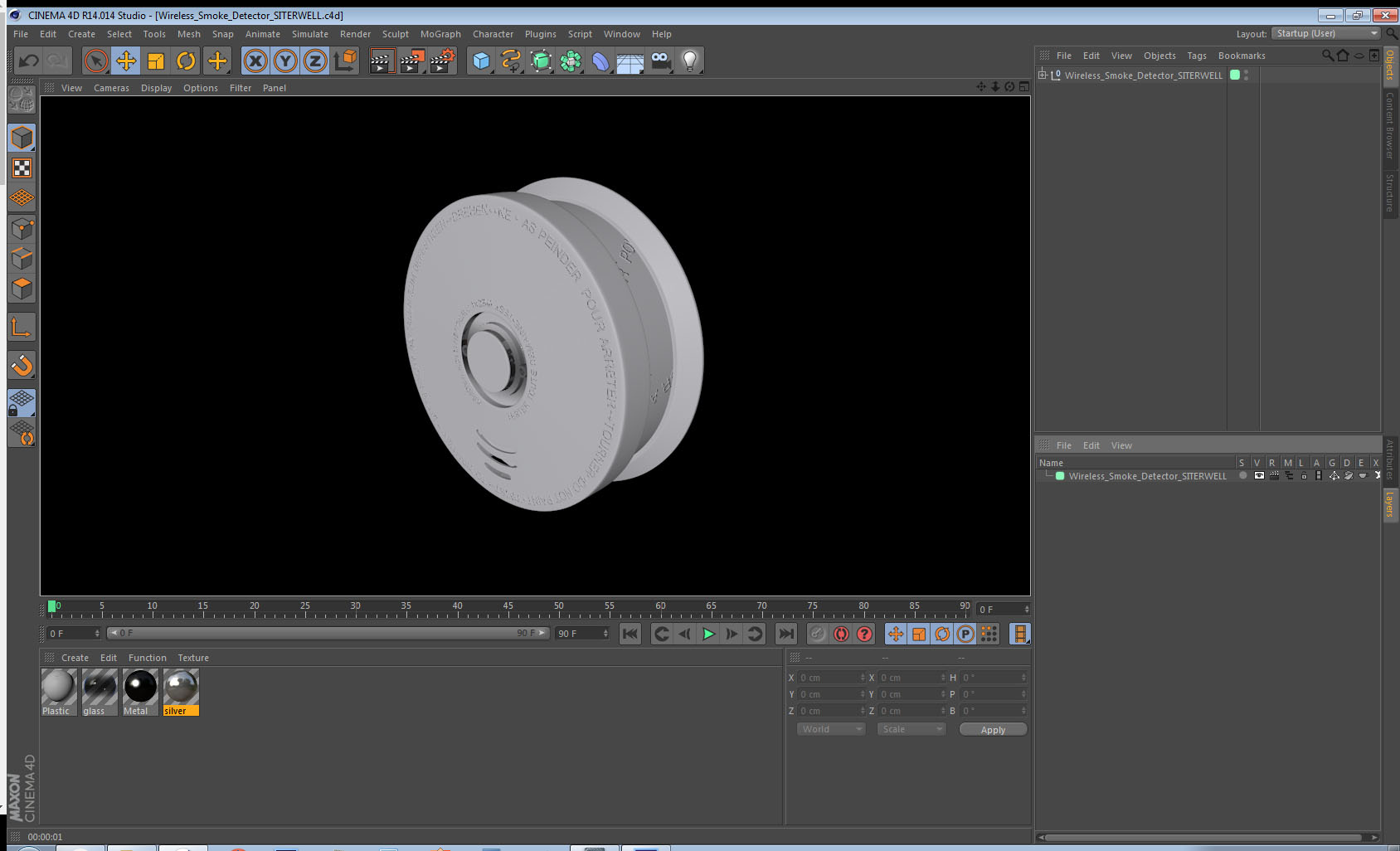Open the NURBS generator icon
Image resolution: width=1400 pixels, height=851 pixels.
click(541, 61)
